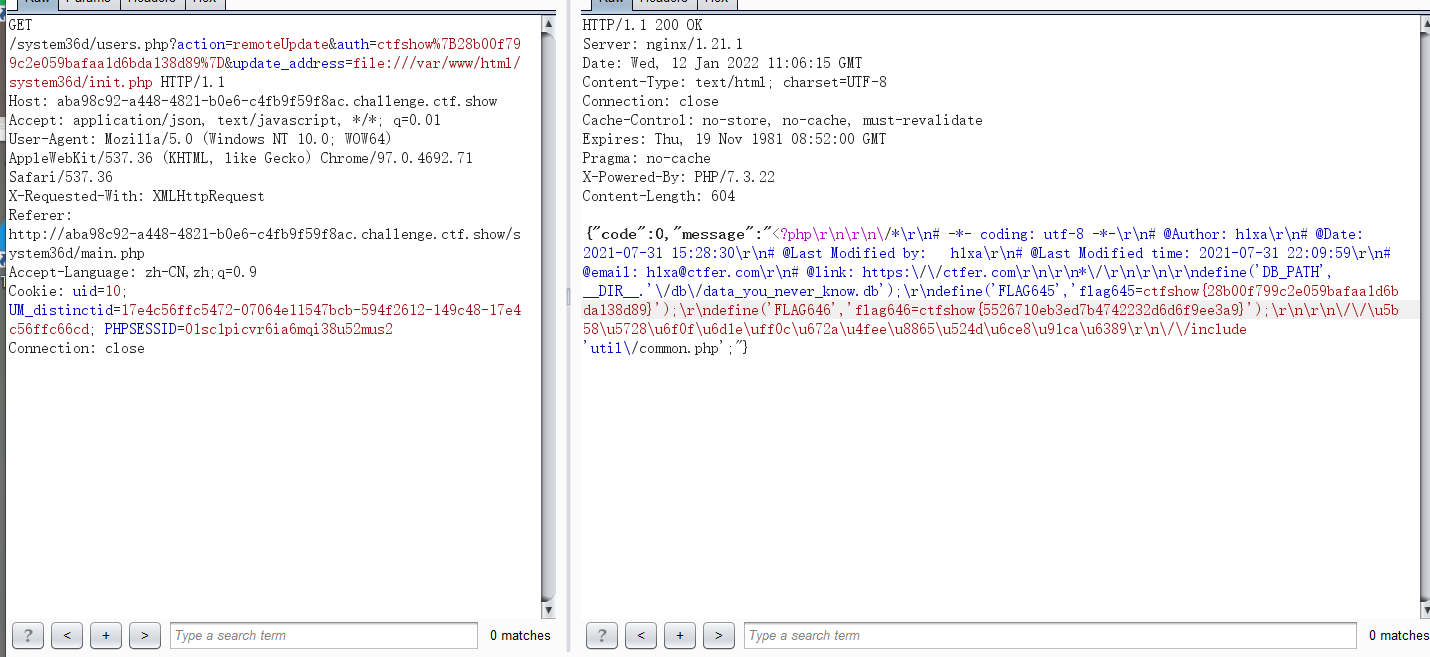Click the 'Safari/537.36' line in request
This screenshot has height=657, width=1430.
60,177
